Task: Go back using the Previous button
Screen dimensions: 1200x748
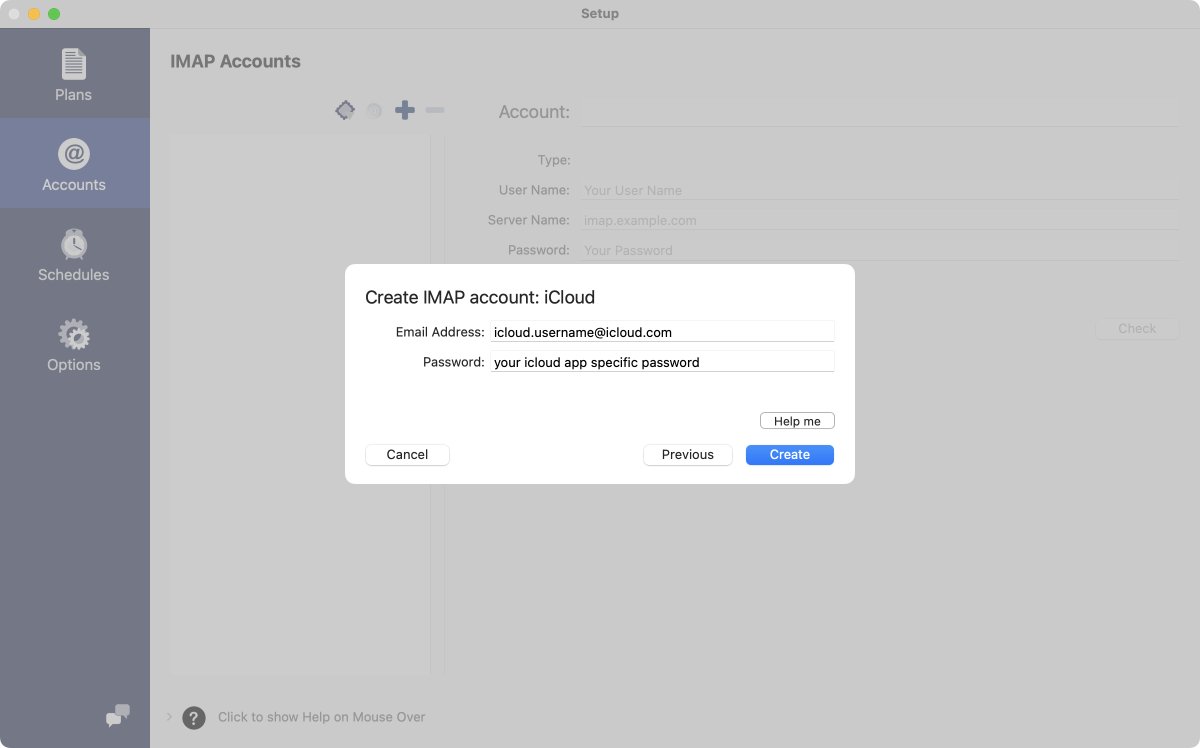Action: (x=688, y=455)
